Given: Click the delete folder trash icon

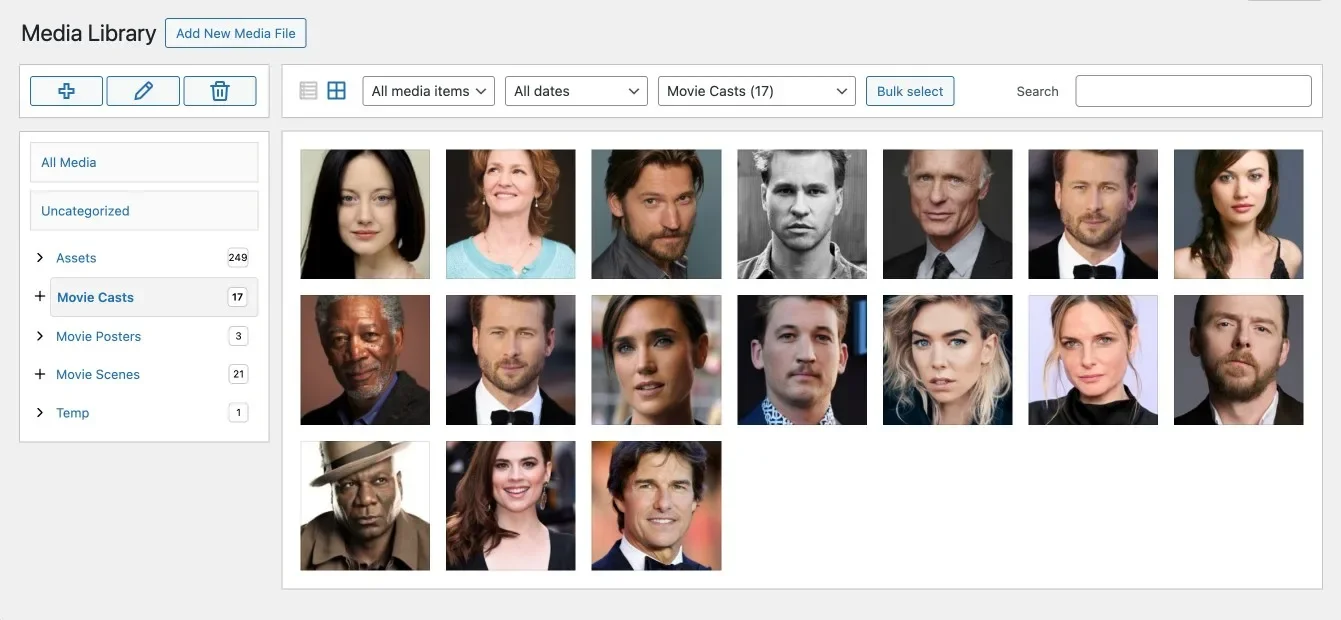Looking at the screenshot, I should pyautogui.click(x=220, y=91).
